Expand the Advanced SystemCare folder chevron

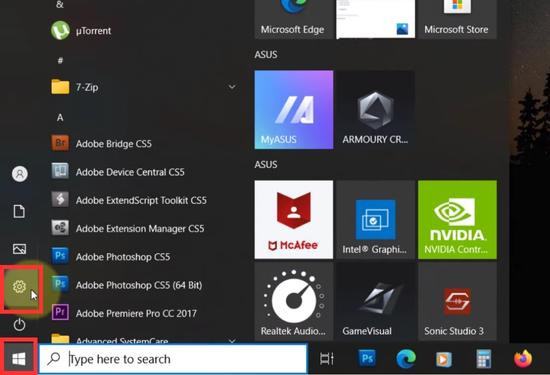(x=232, y=340)
